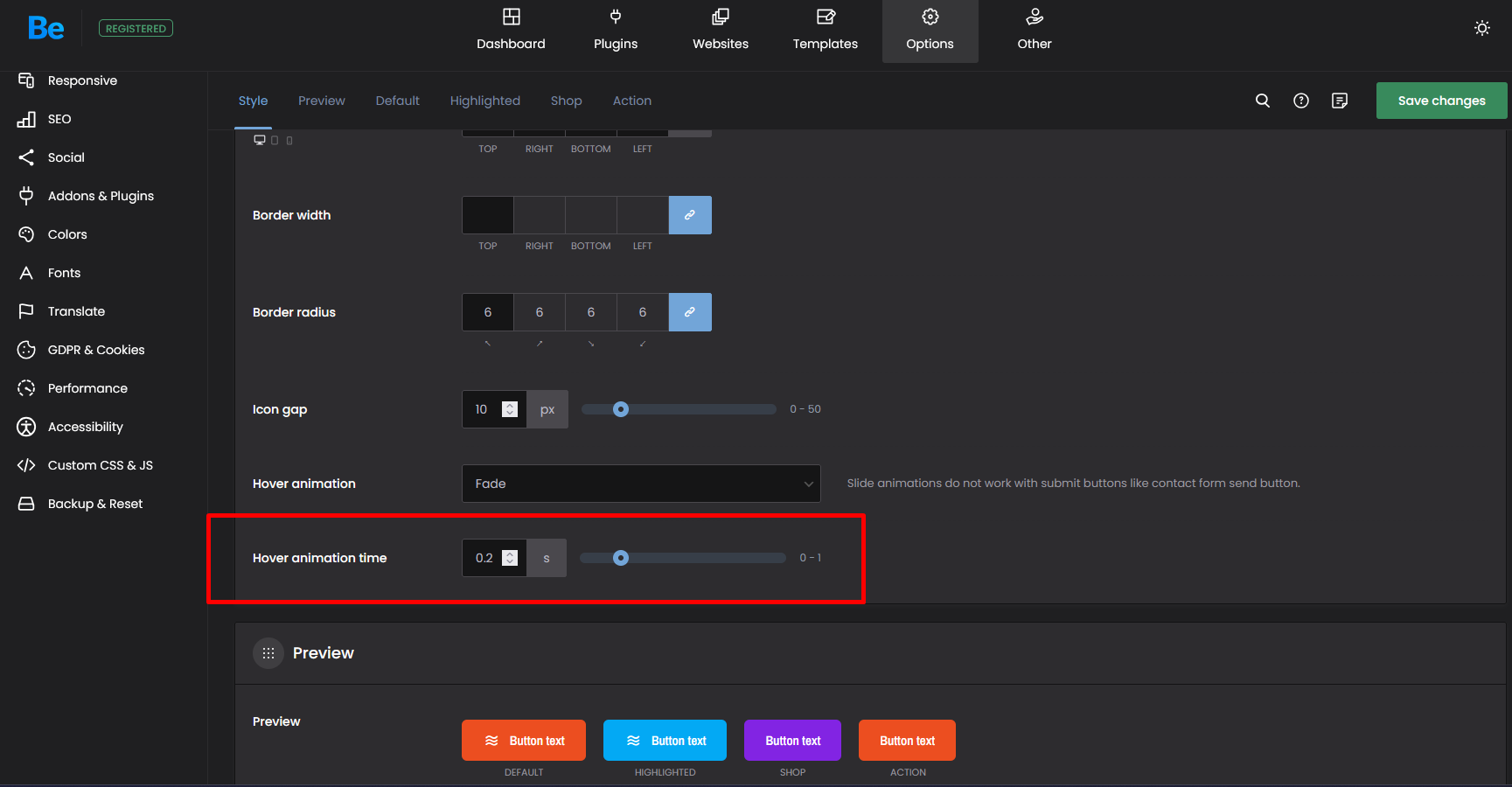1512x787 pixels.
Task: Click Border radius top-left field
Action: pyautogui.click(x=488, y=312)
